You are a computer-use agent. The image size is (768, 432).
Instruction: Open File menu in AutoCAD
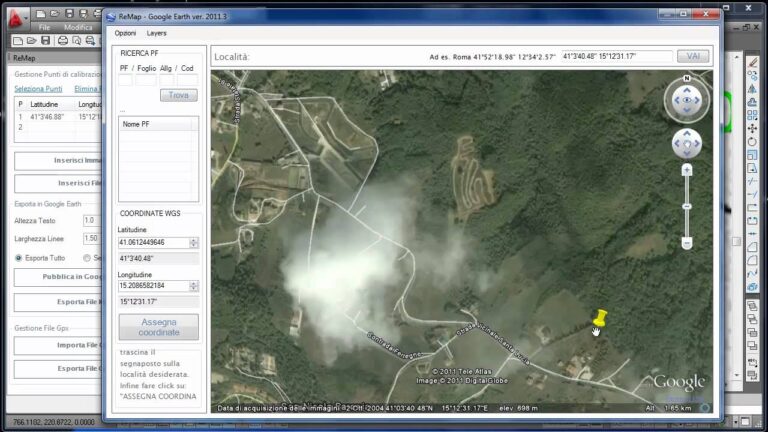(x=45, y=27)
